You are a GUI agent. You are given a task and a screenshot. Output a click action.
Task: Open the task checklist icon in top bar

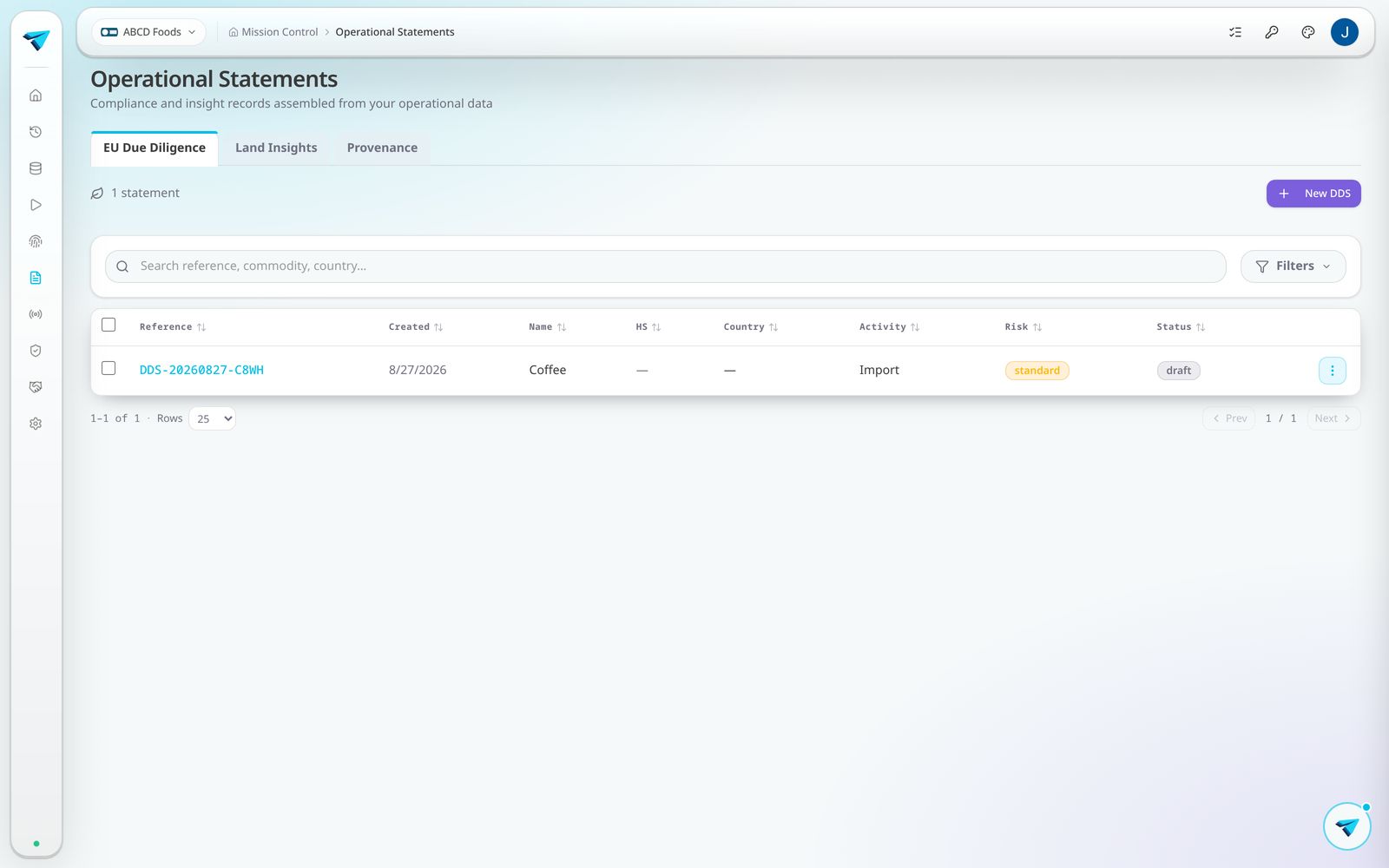click(1235, 32)
